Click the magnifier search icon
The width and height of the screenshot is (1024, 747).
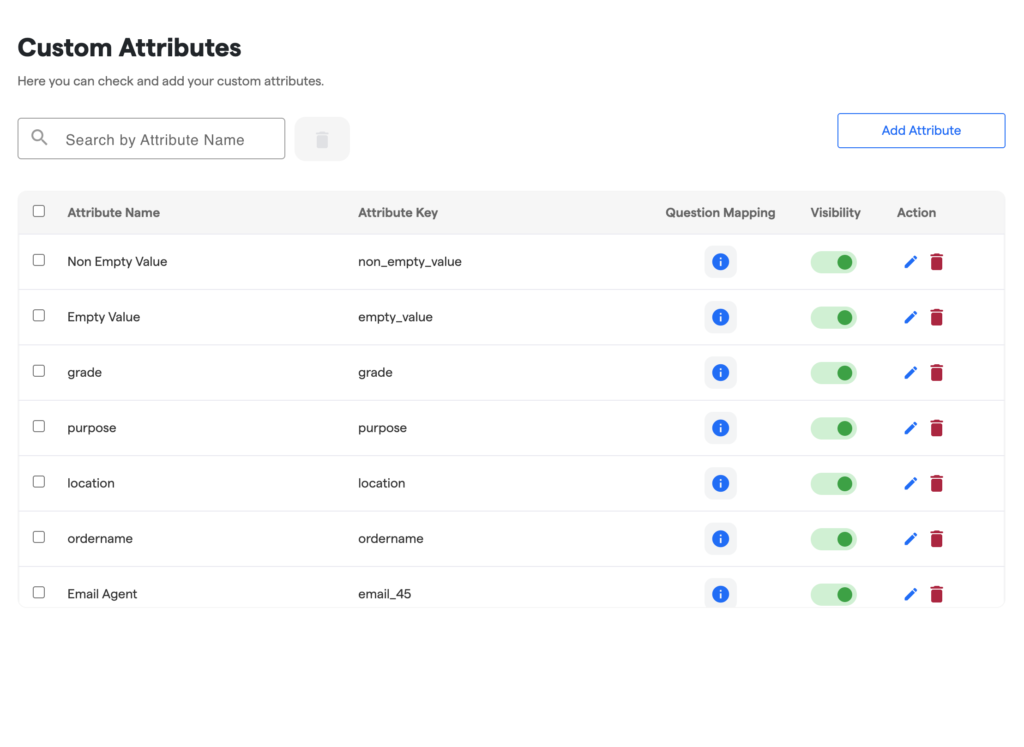click(40, 138)
